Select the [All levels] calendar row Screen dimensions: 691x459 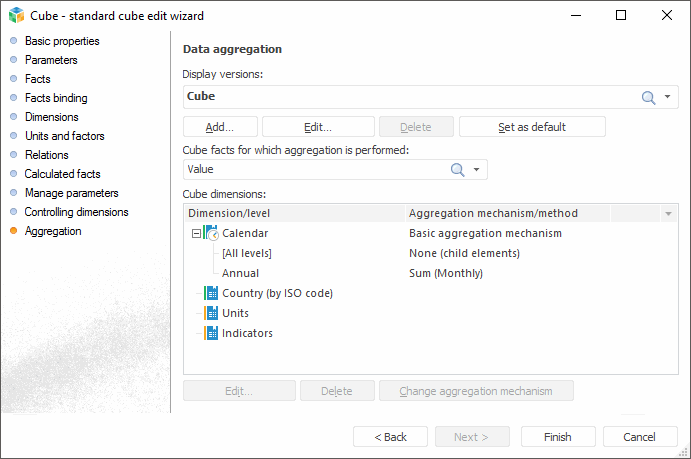[247, 253]
